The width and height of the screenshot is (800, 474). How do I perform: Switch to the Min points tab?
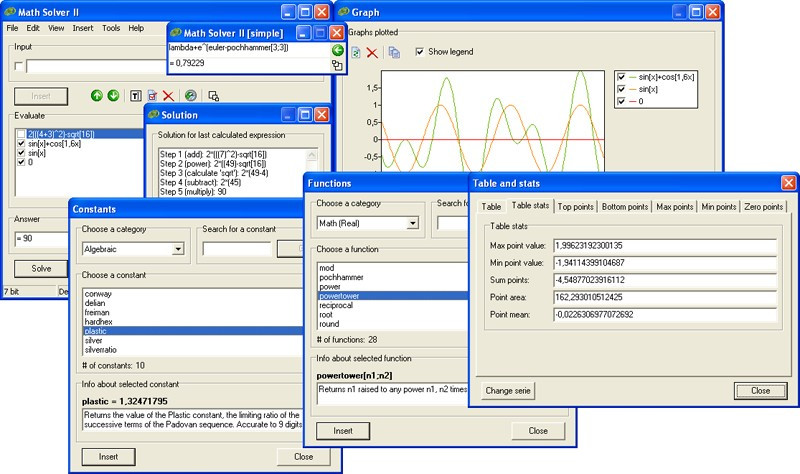[719, 207]
